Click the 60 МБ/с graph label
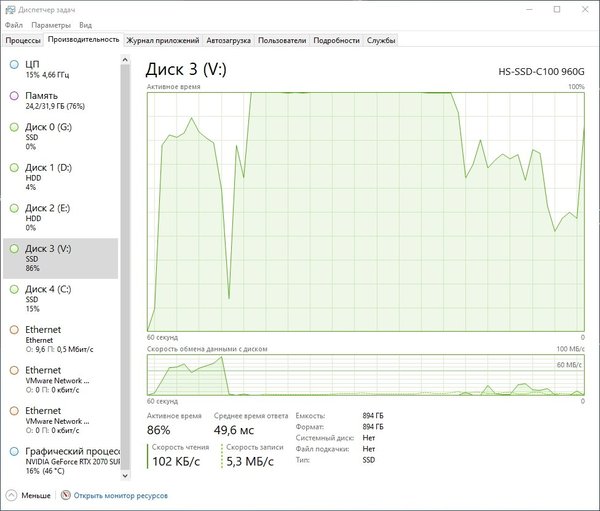600x511 pixels. coord(569,365)
